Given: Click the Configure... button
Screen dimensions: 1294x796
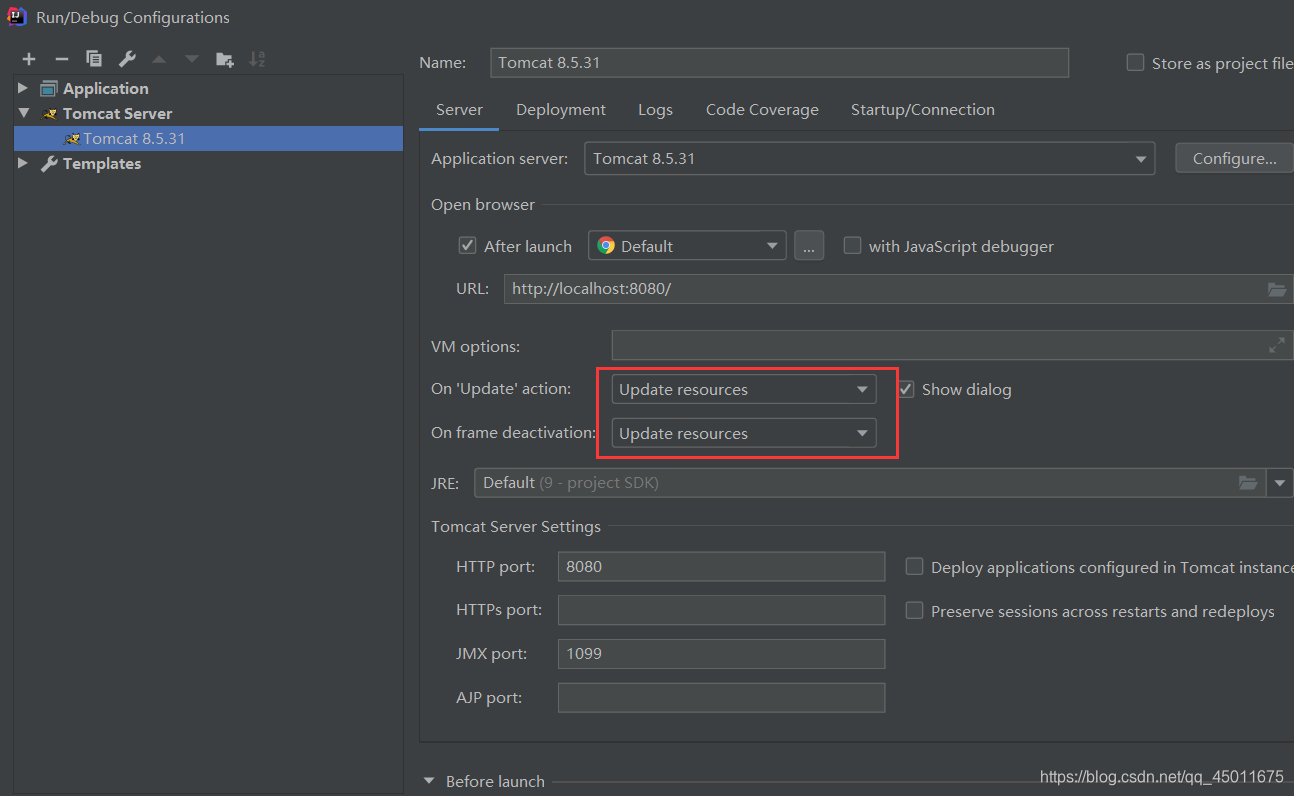Looking at the screenshot, I should point(1235,158).
